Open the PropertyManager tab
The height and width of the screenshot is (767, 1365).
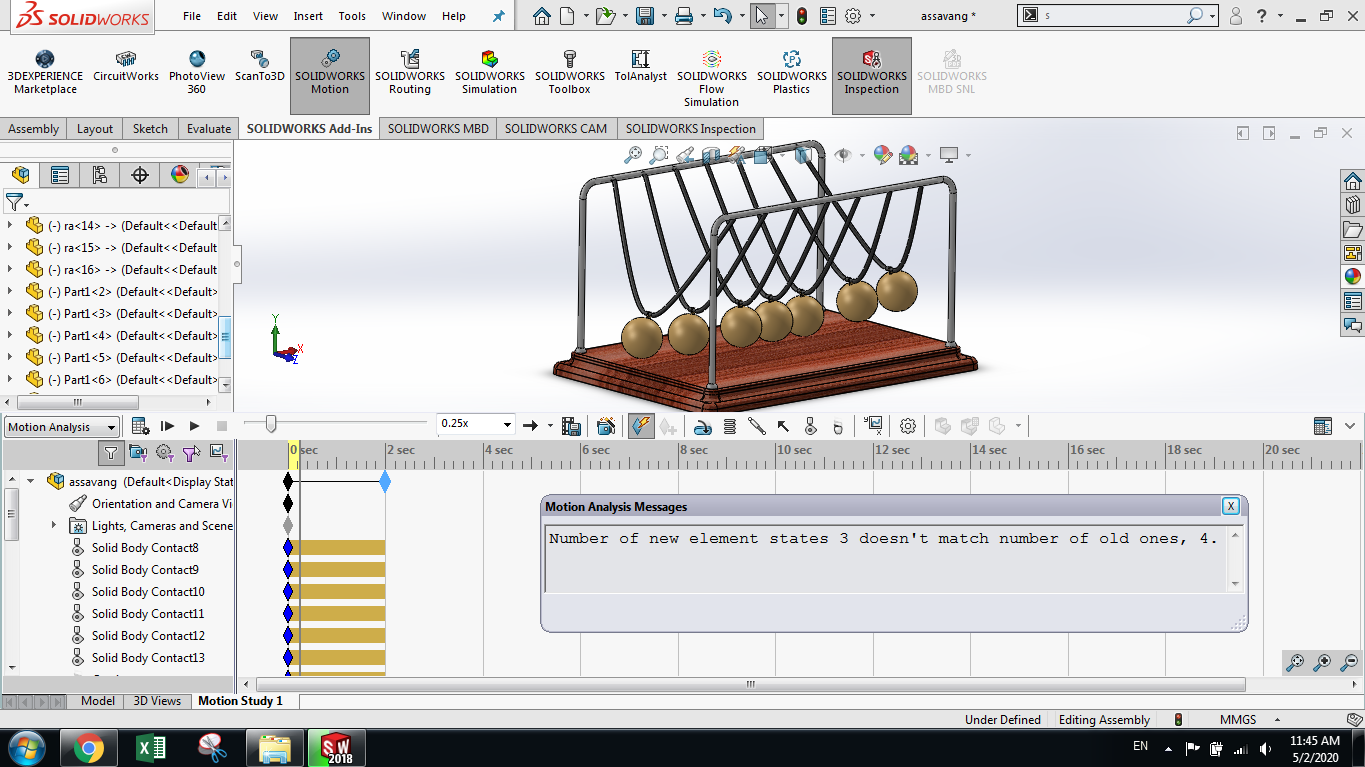coord(60,175)
